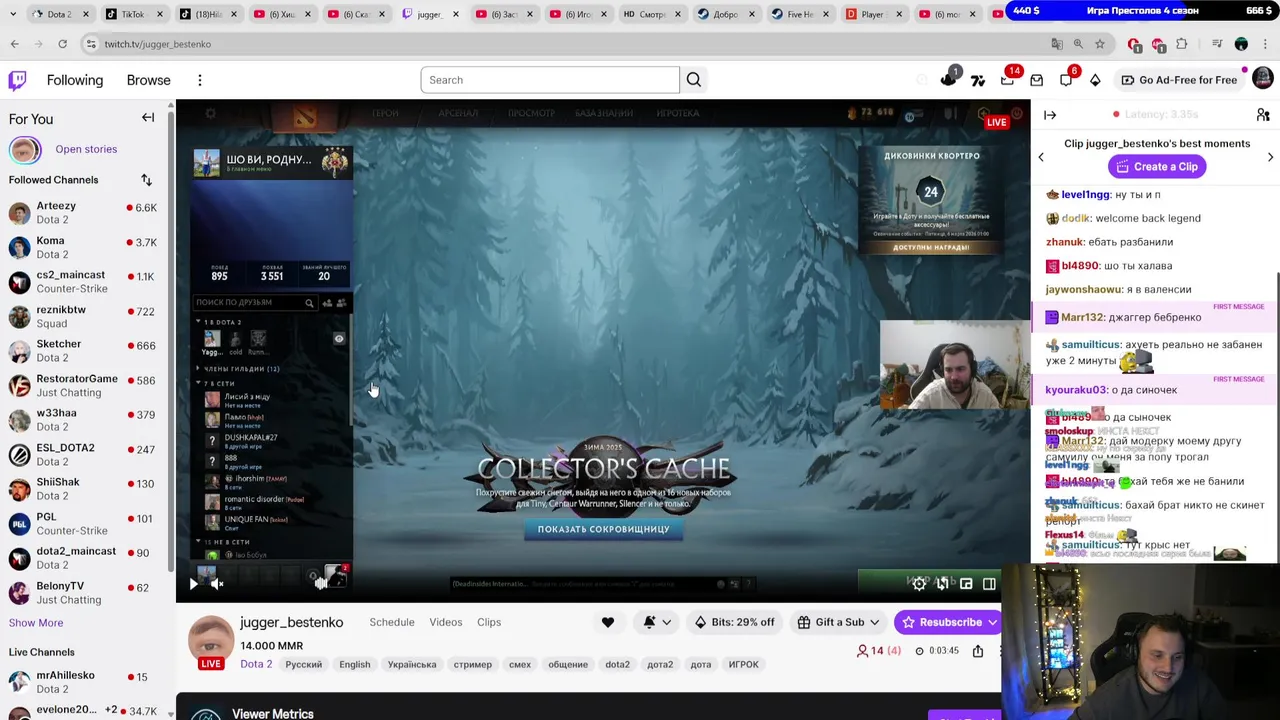This screenshot has height=720, width=1280.
Task: Open the cowboy hat drops icon
Action: coord(948,80)
